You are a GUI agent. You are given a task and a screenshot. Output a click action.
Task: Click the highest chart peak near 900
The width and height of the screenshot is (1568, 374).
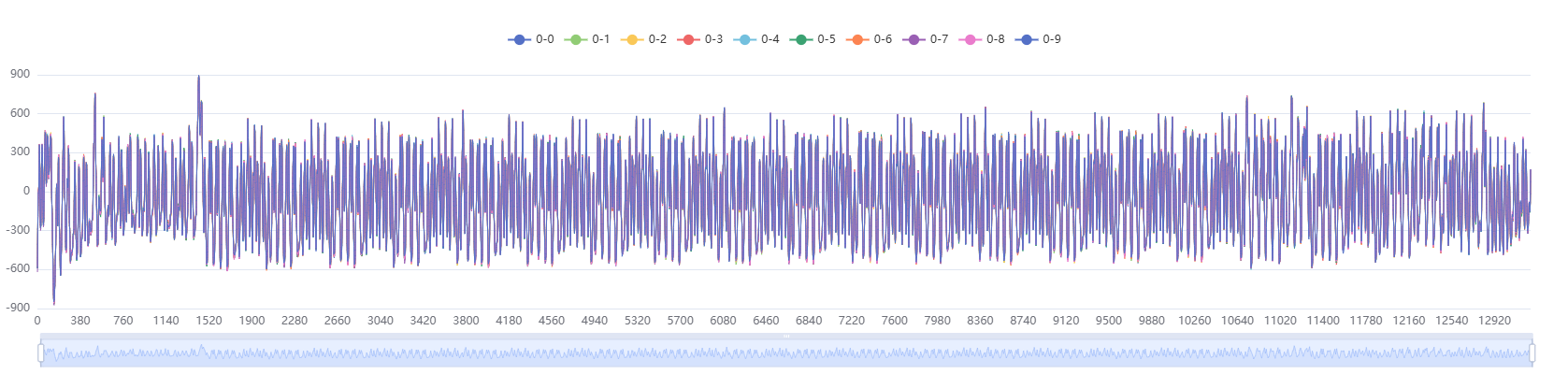pyautogui.click(x=198, y=78)
